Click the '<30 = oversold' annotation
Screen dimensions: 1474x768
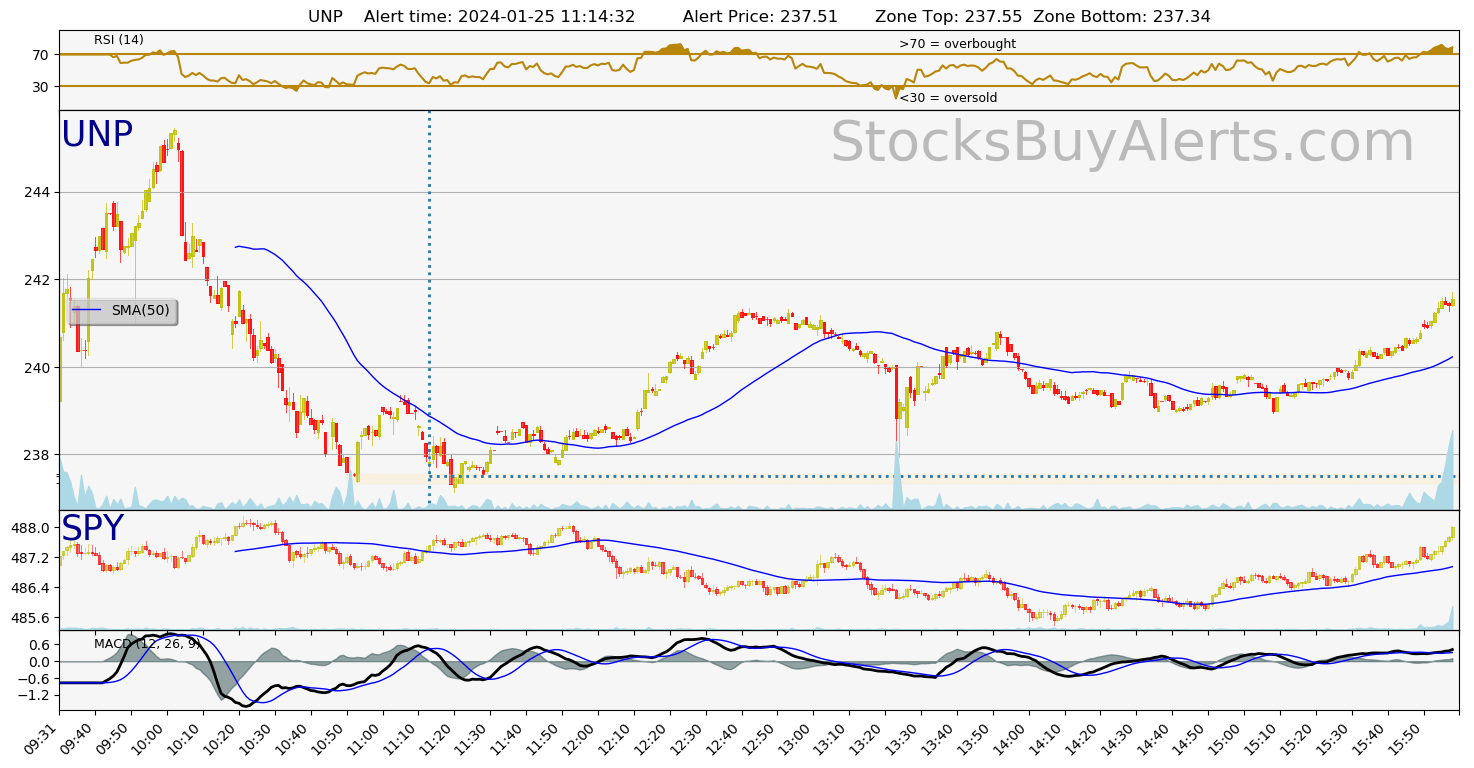[x=947, y=98]
